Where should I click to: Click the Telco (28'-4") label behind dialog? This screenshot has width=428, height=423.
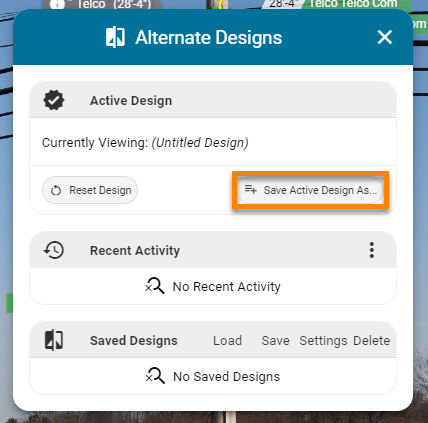(x=114, y=4)
